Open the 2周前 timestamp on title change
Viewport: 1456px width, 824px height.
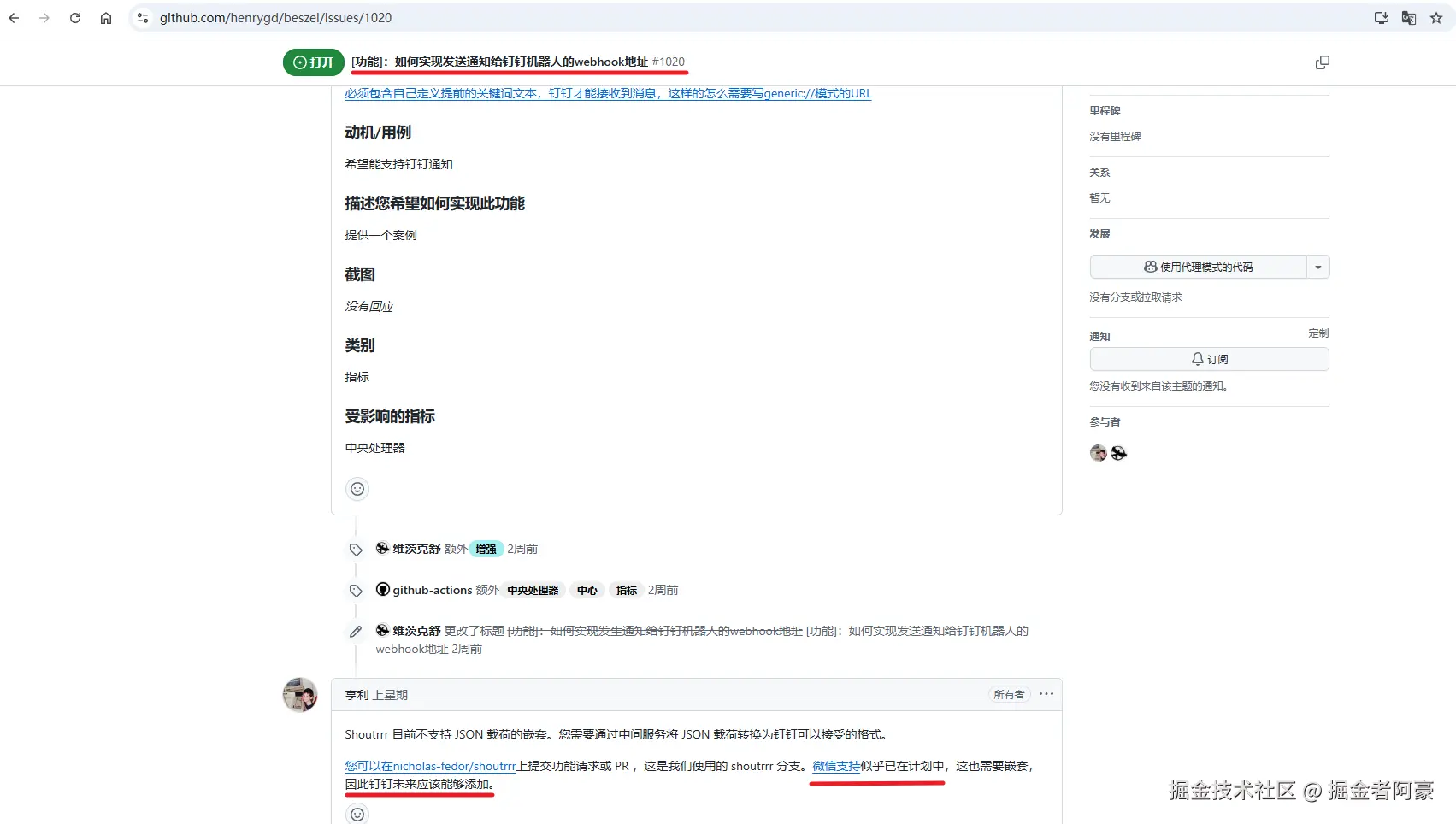(467, 649)
